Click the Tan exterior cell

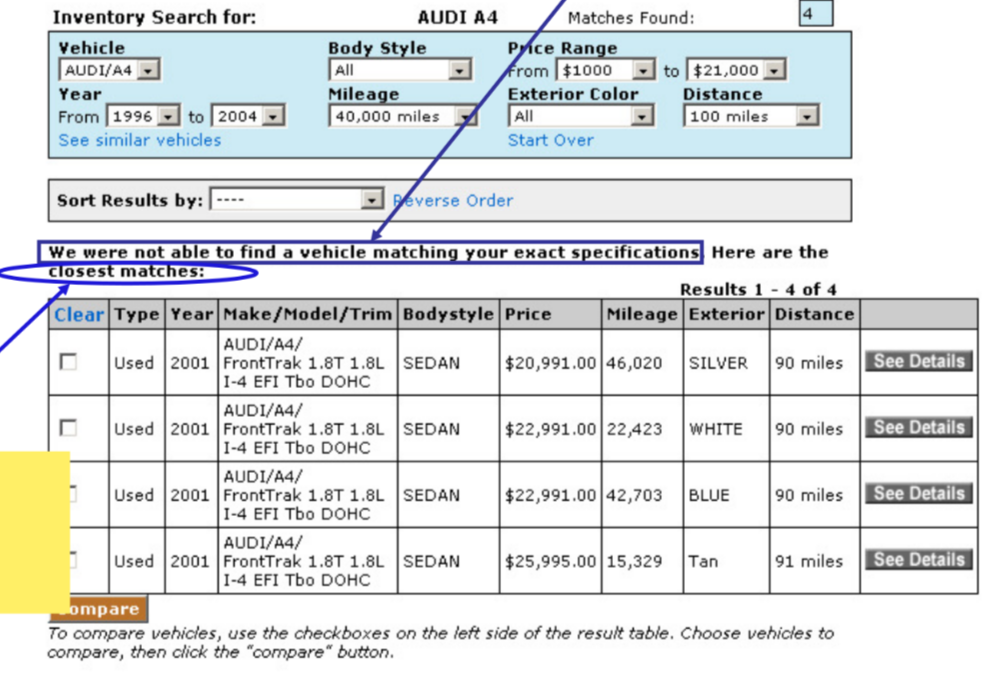pyautogui.click(x=726, y=561)
